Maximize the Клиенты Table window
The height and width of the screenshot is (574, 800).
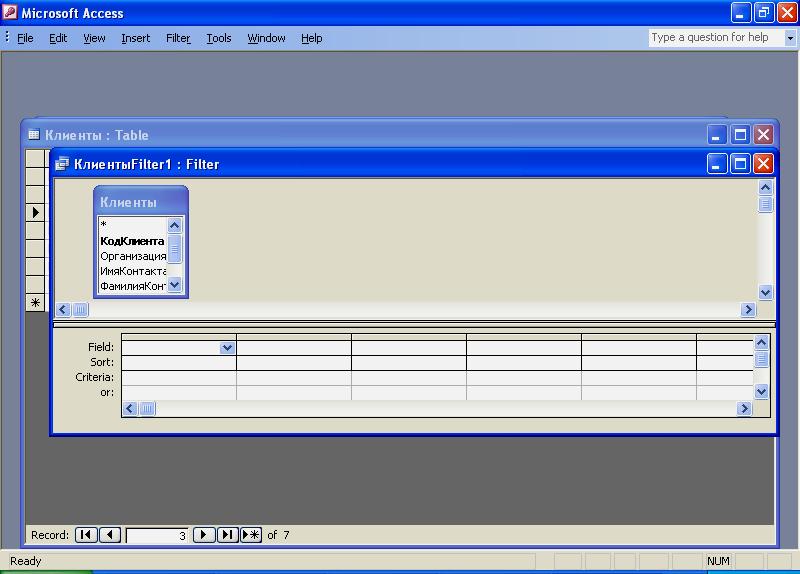(x=740, y=135)
